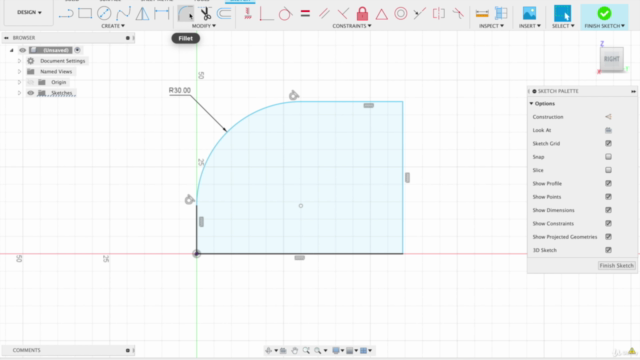
Task: Open the FINISH SKETCH dropdown
Action: pos(604,26)
